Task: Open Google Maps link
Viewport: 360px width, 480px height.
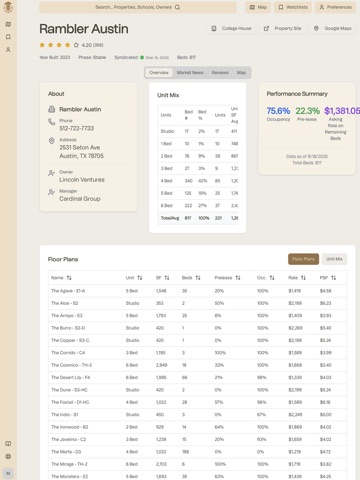Action: (333, 28)
